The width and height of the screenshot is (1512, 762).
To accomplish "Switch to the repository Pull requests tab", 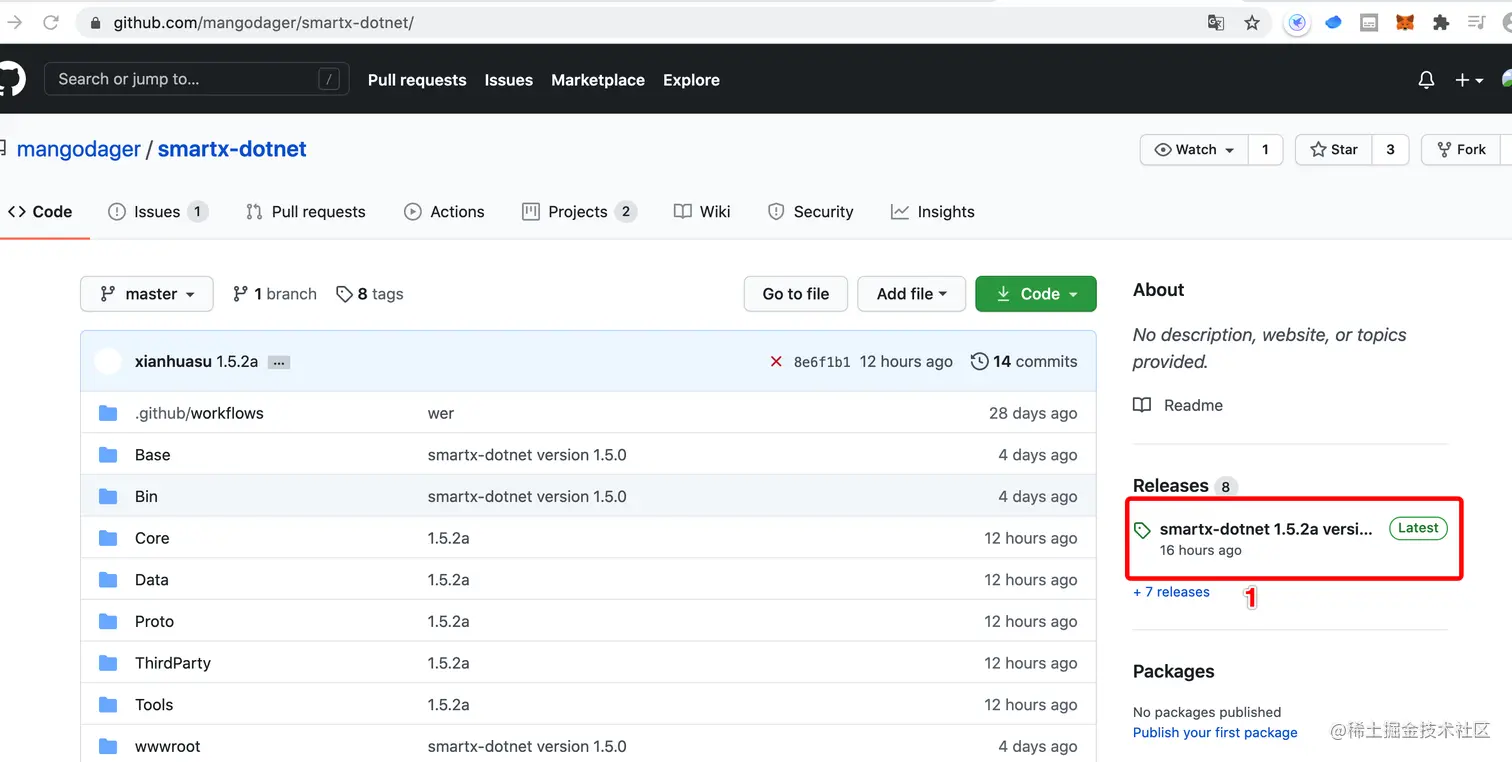I will pos(306,212).
